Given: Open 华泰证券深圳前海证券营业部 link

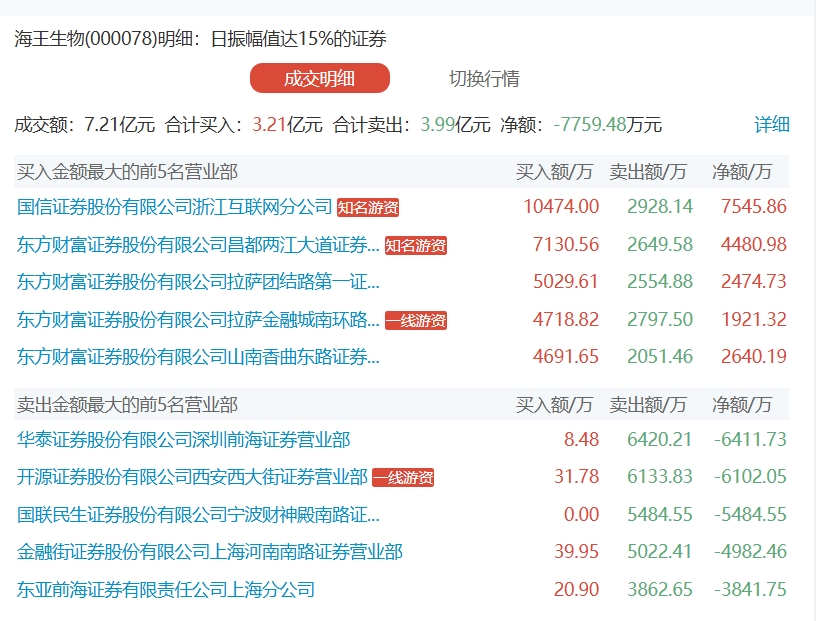Looking at the screenshot, I should pos(183,440).
